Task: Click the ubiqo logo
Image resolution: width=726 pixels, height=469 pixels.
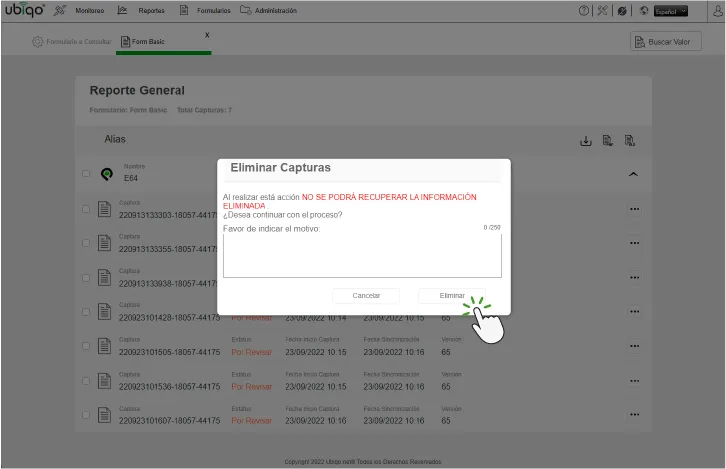Action: (x=25, y=10)
